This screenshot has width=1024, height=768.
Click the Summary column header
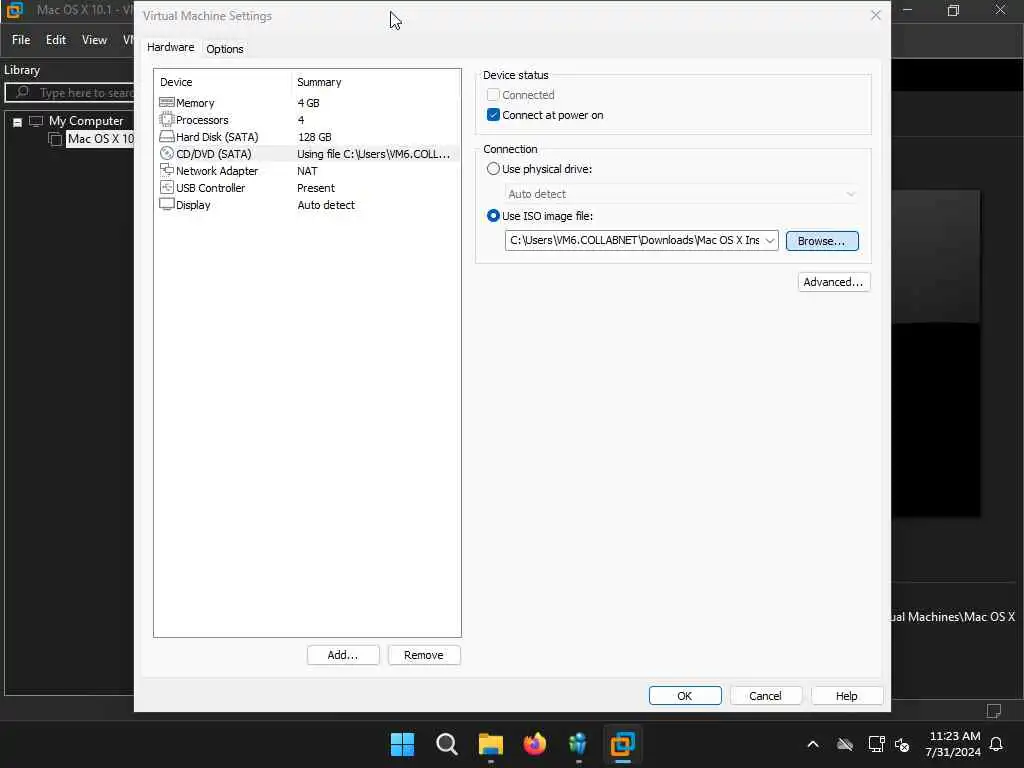(x=319, y=82)
